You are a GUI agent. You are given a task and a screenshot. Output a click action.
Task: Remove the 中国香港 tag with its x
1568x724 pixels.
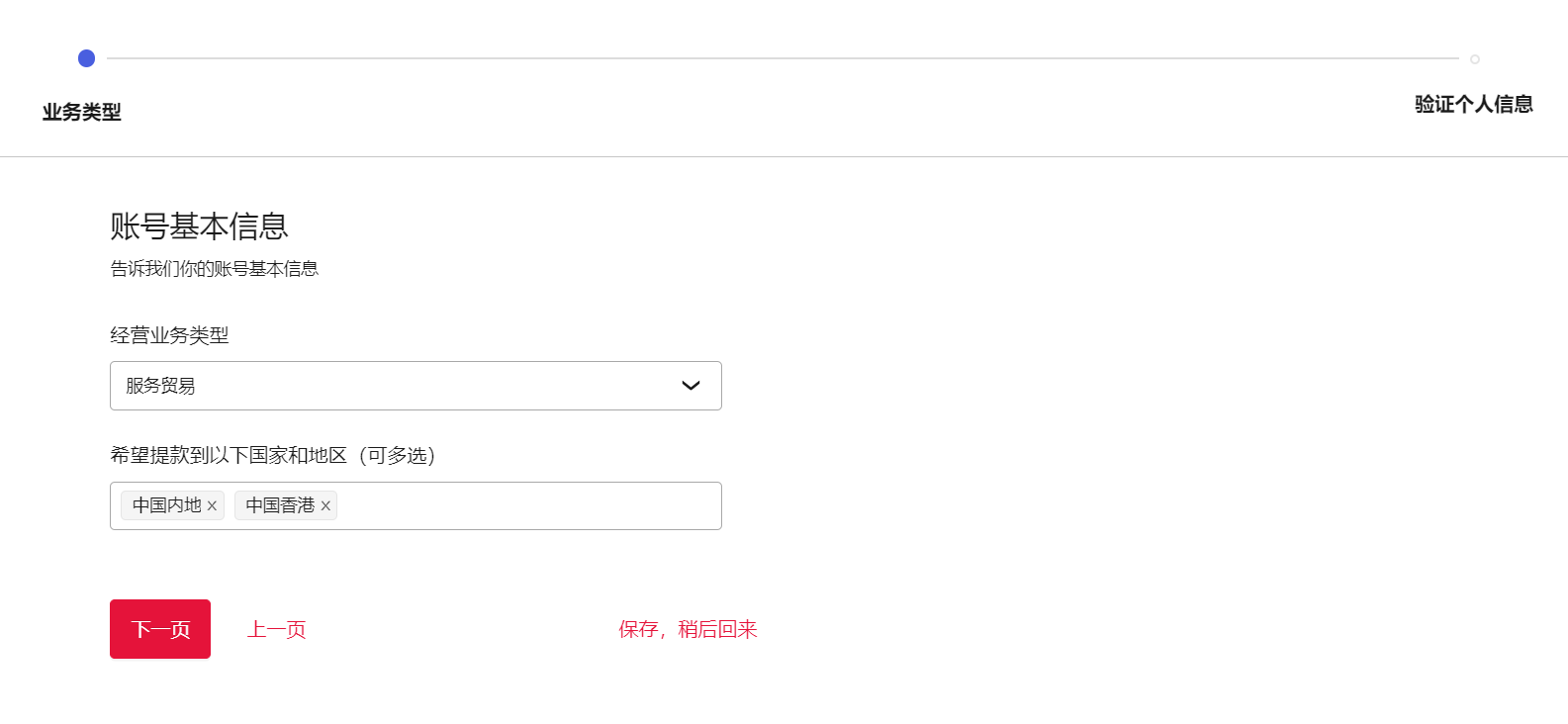click(x=325, y=505)
